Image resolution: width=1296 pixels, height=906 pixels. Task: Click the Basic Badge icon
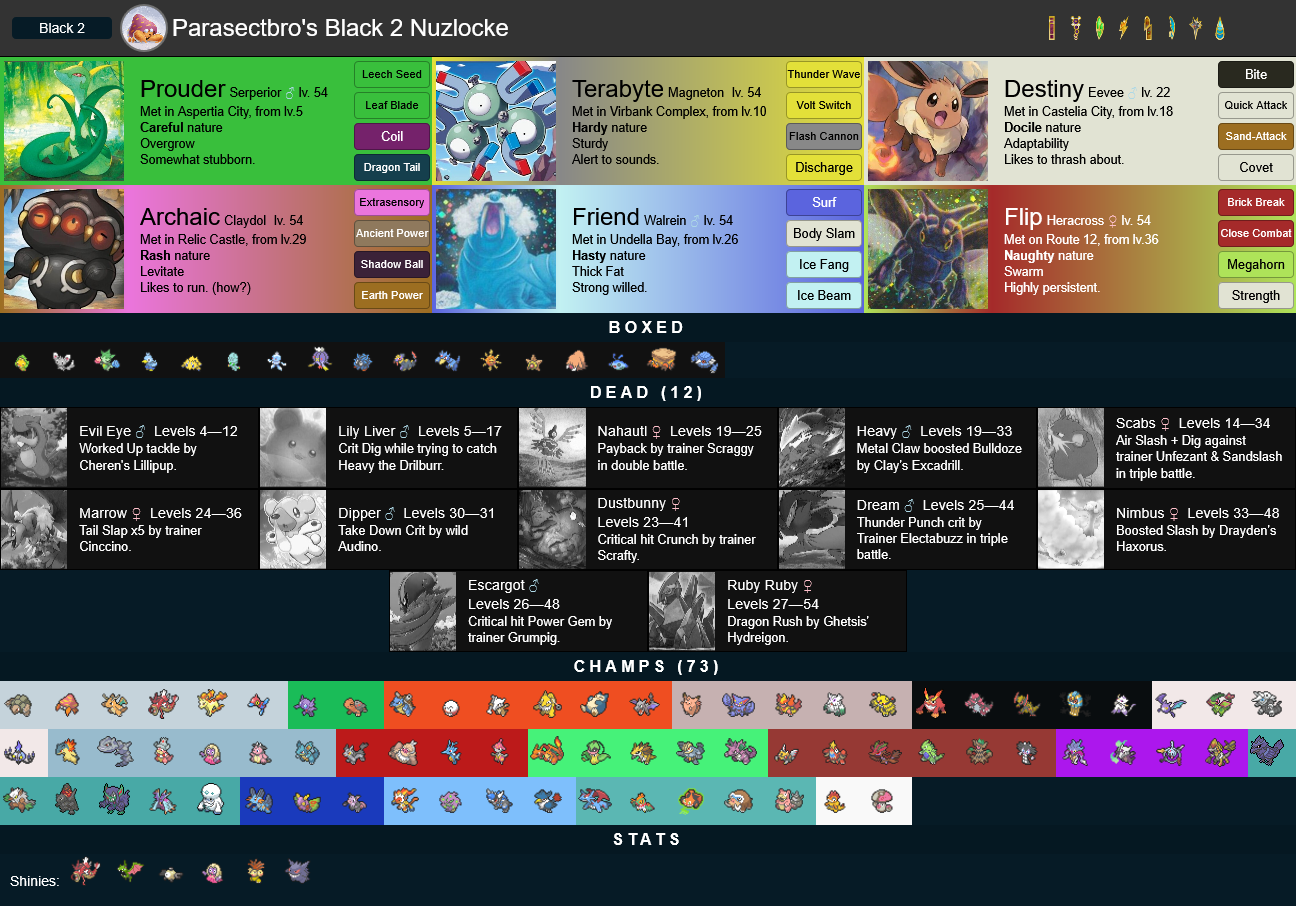click(x=1052, y=28)
